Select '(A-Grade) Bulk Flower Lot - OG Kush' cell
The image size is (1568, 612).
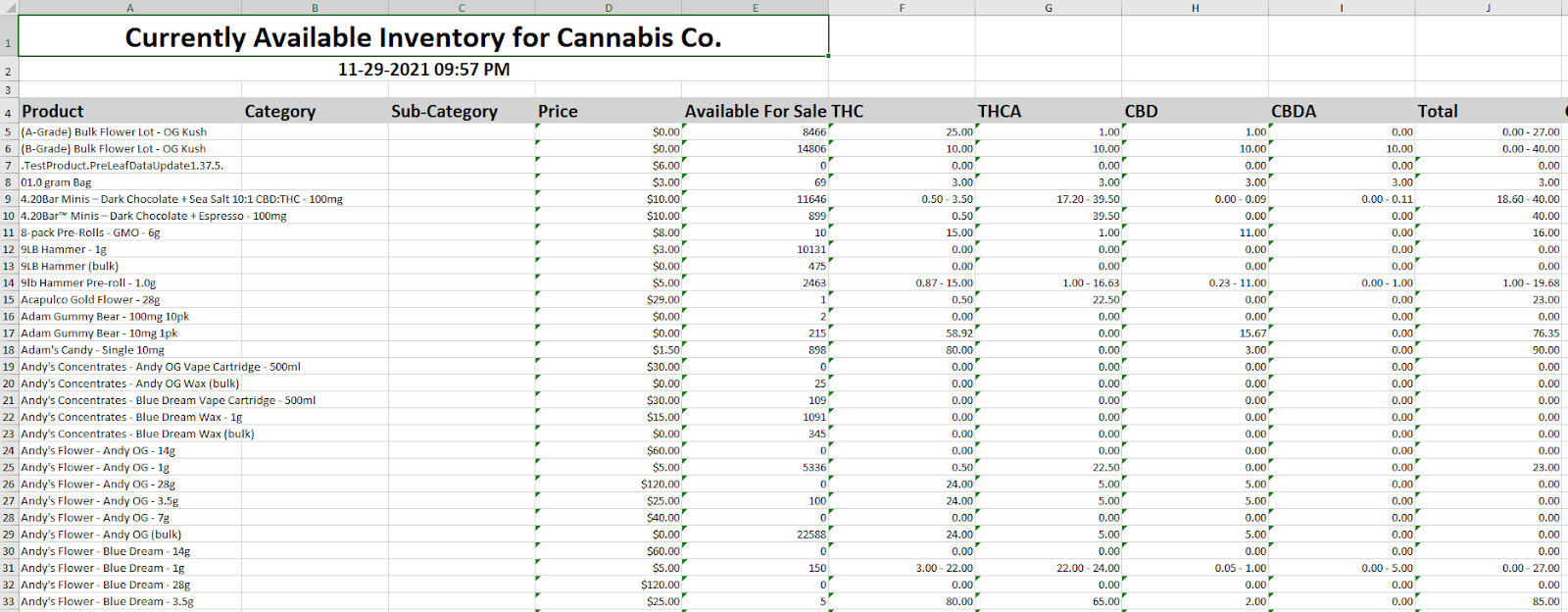(x=130, y=131)
